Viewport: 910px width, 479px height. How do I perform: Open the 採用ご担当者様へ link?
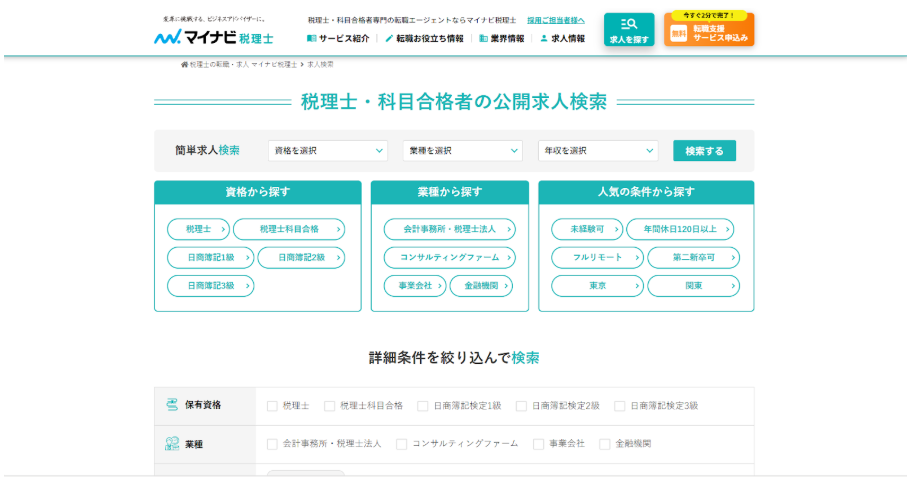pos(556,20)
